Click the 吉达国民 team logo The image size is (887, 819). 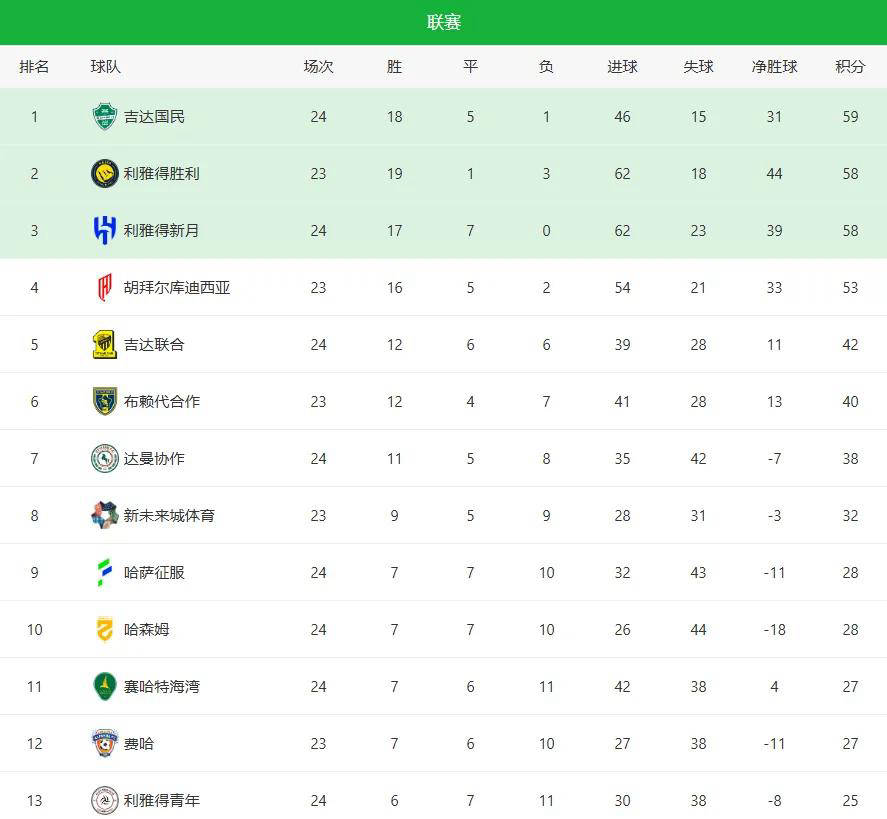(x=104, y=117)
